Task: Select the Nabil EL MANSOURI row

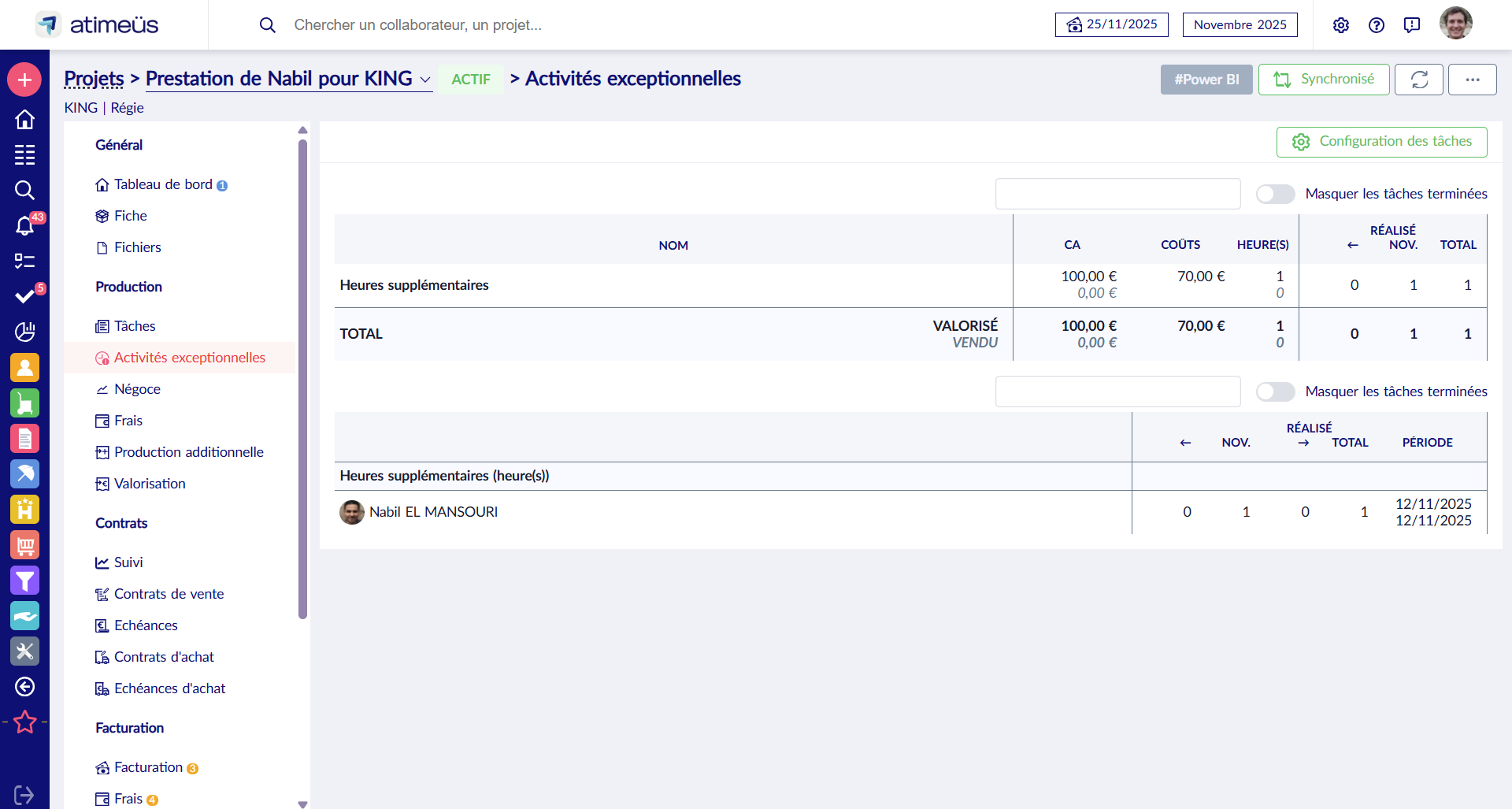Action: [x=910, y=512]
